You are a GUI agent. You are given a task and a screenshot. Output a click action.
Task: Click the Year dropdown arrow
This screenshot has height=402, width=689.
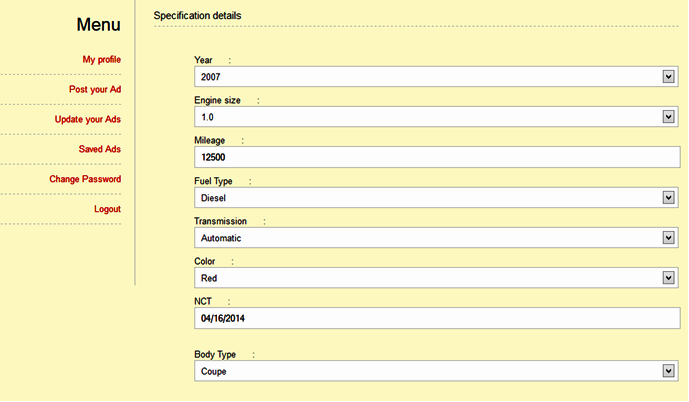[669, 77]
